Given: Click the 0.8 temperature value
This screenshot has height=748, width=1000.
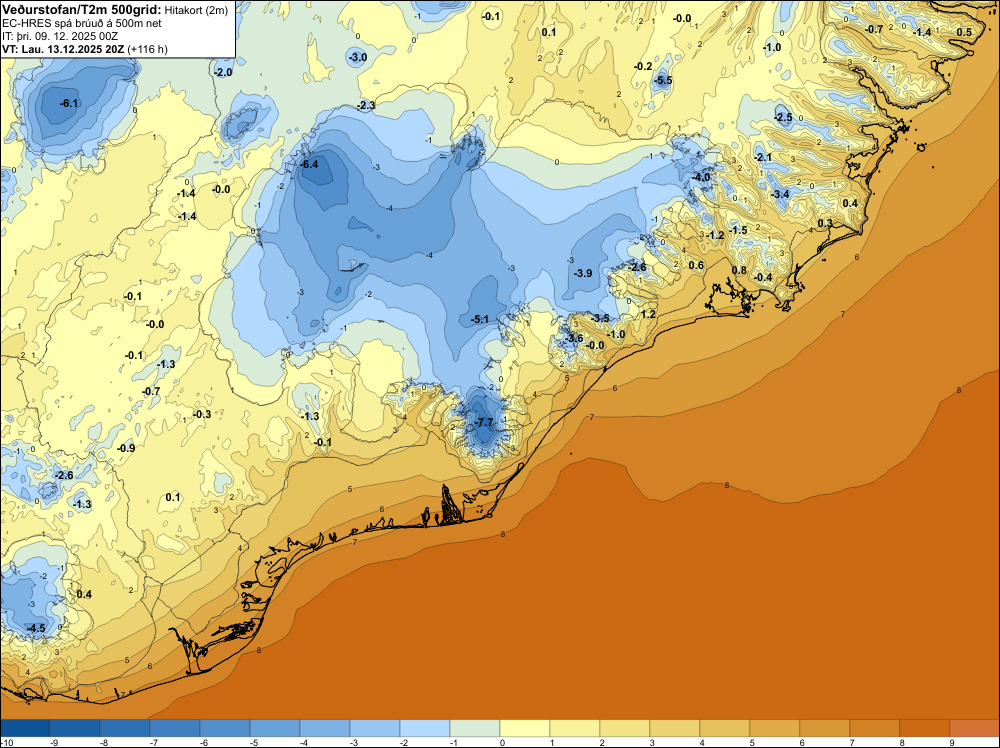Looking at the screenshot, I should point(739,270).
